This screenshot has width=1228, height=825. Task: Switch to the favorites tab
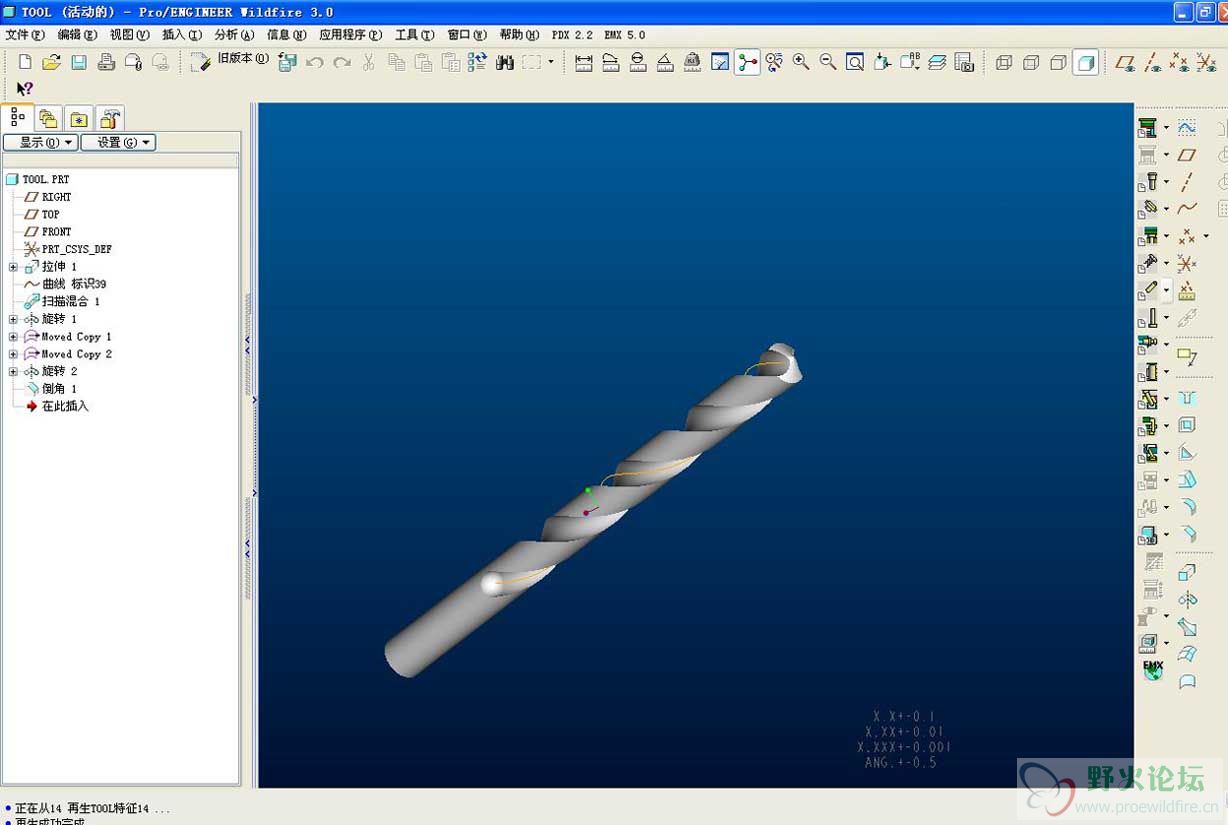tap(79, 119)
